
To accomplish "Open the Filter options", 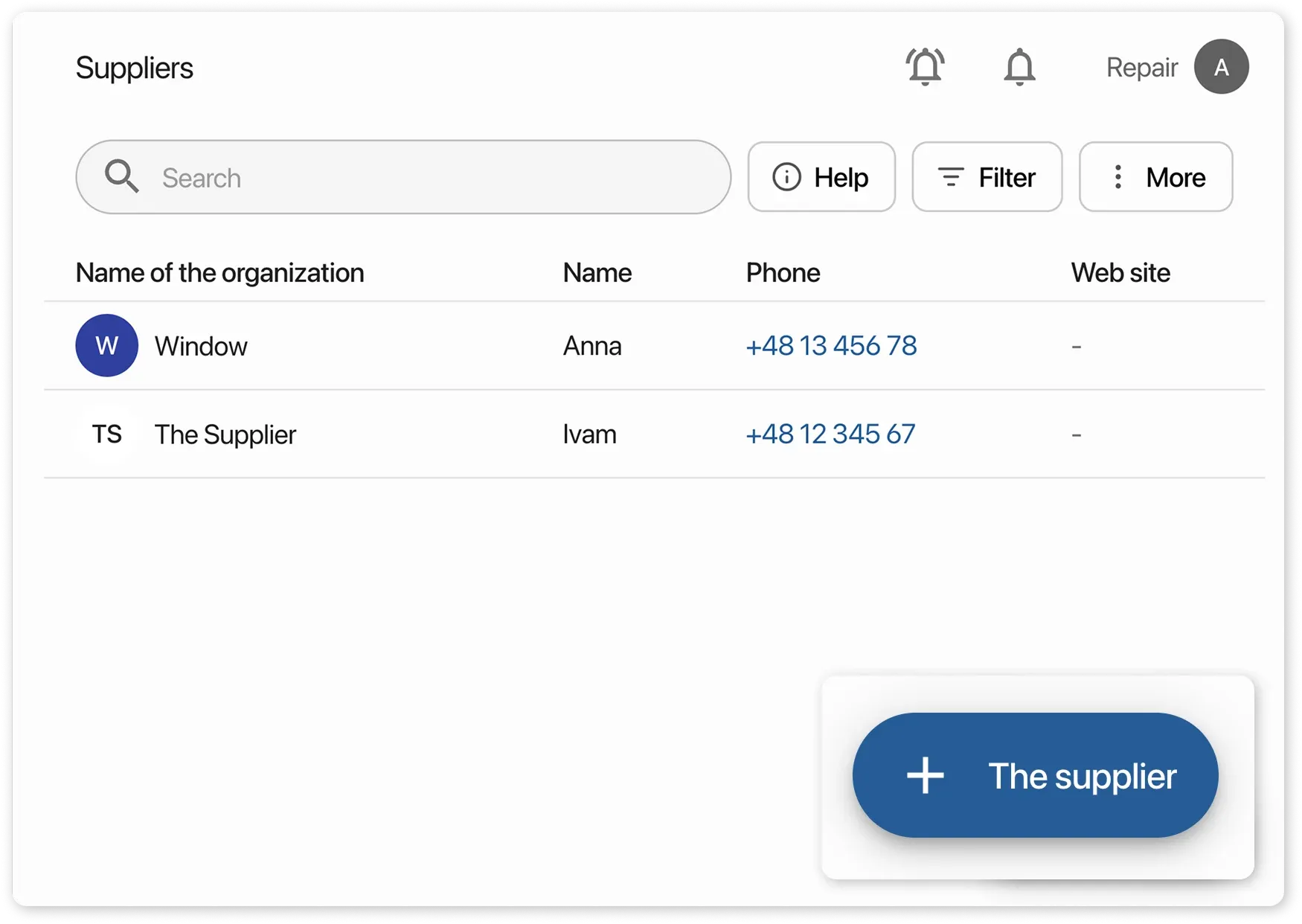I will coord(987,177).
